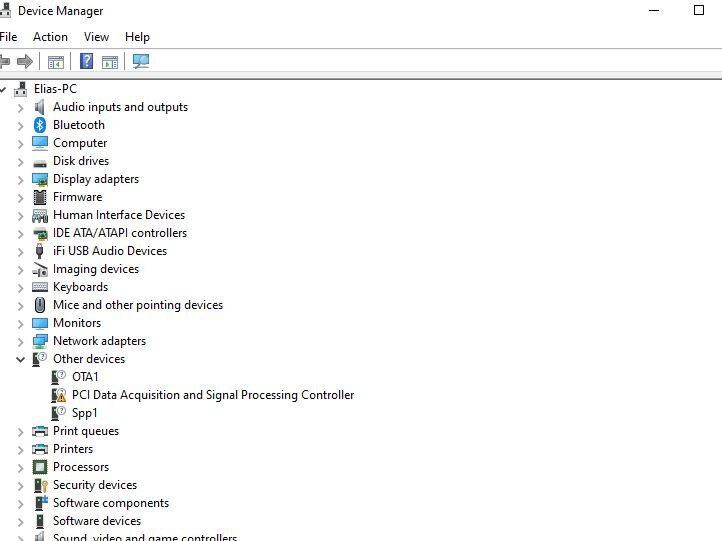The height and width of the screenshot is (541, 722).
Task: Click the Imaging devices camera icon
Action: [40, 269]
